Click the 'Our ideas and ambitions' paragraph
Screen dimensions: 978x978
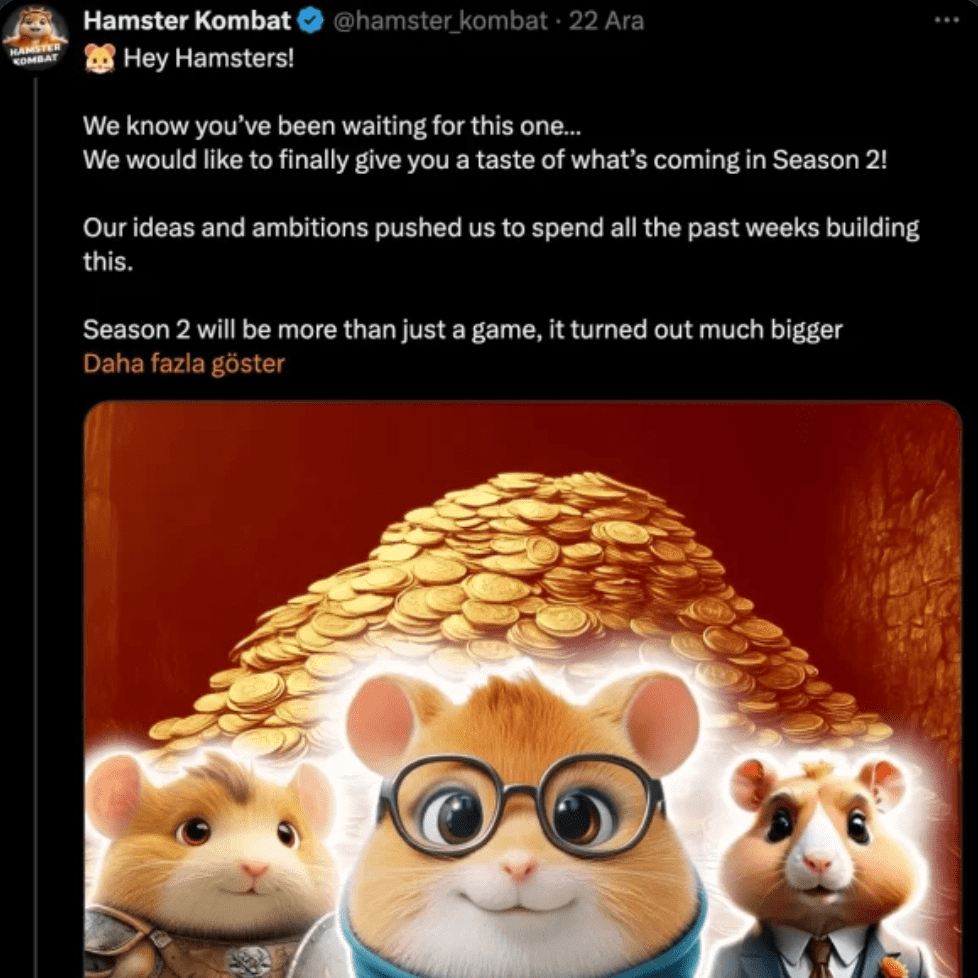pos(501,244)
